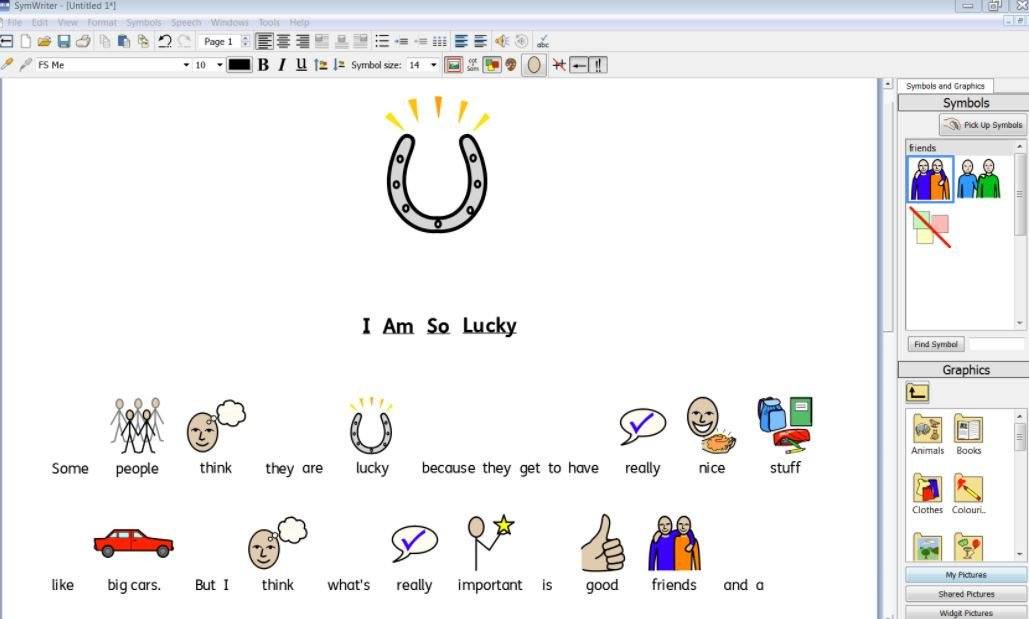This screenshot has width=1029, height=619.
Task: Switch to Symbols and Graphics tab
Action: pyautogui.click(x=945, y=86)
